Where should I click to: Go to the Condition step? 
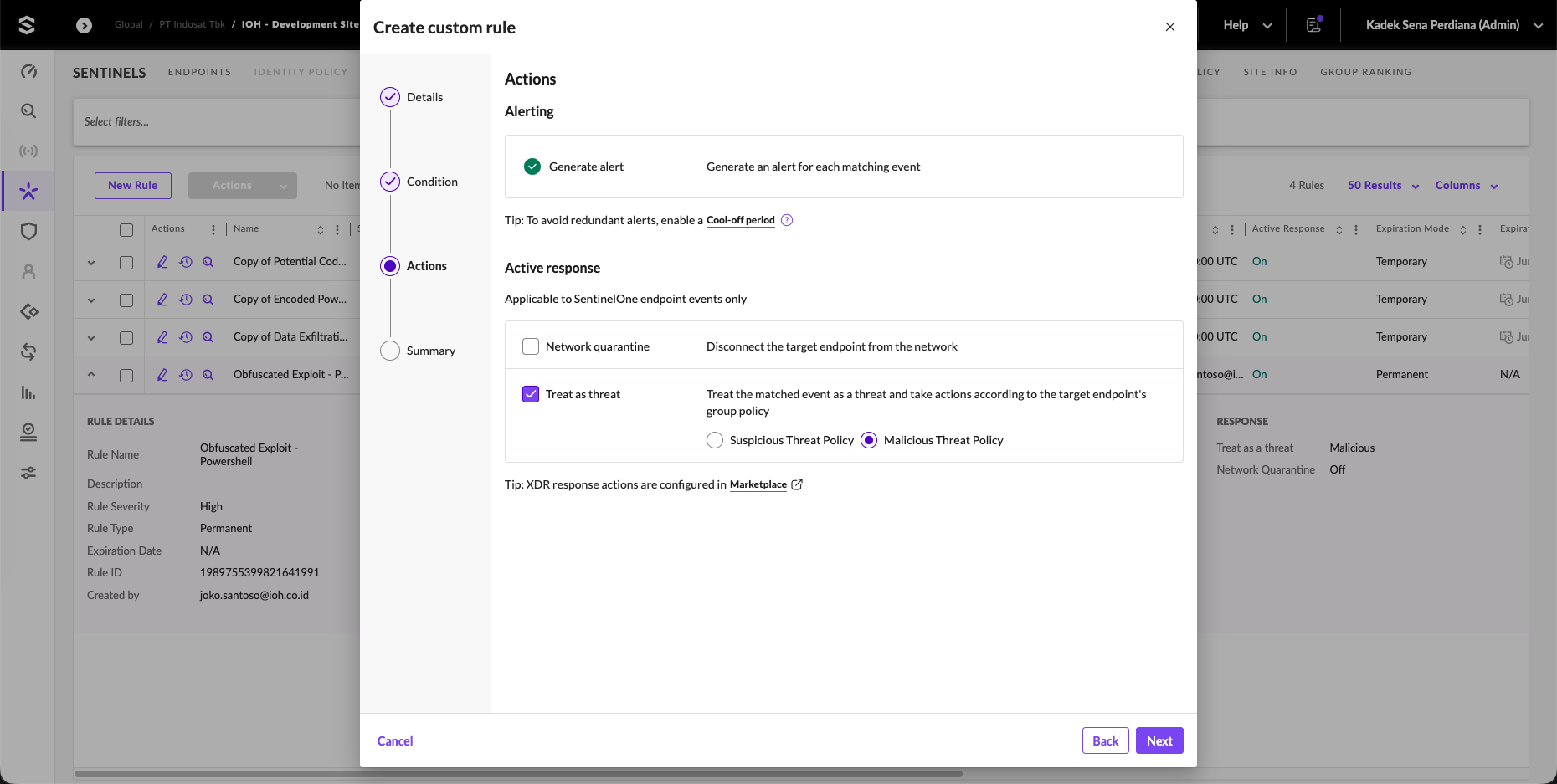419,182
